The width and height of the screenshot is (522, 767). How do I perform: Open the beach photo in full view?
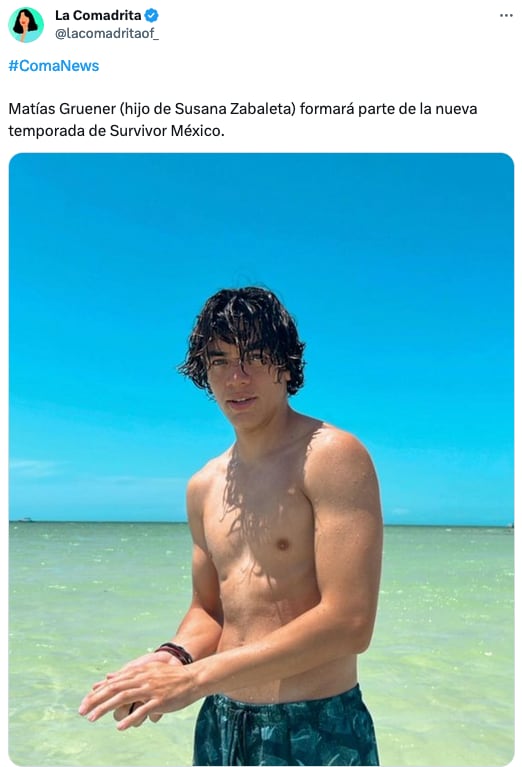click(x=261, y=459)
